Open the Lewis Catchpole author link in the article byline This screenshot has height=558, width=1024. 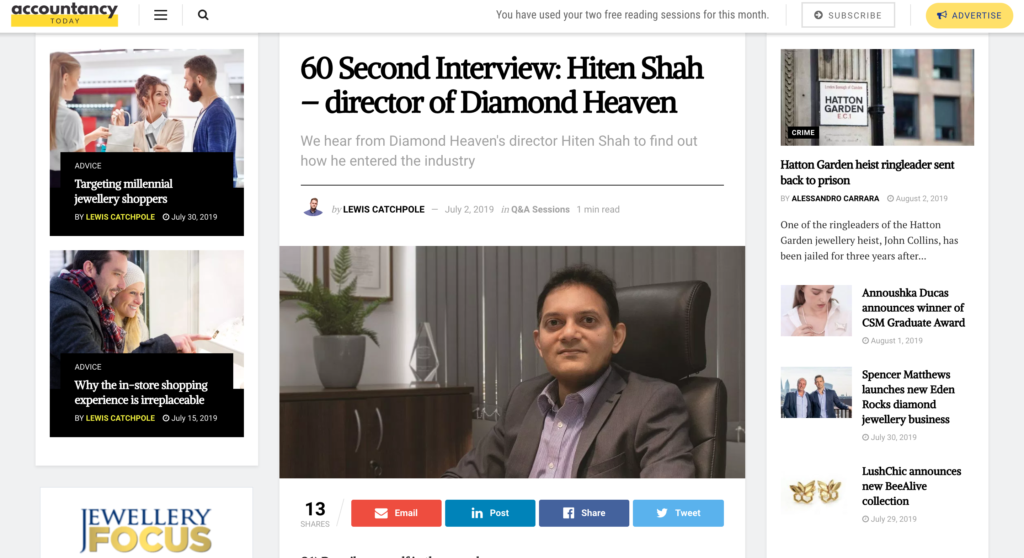[383, 209]
